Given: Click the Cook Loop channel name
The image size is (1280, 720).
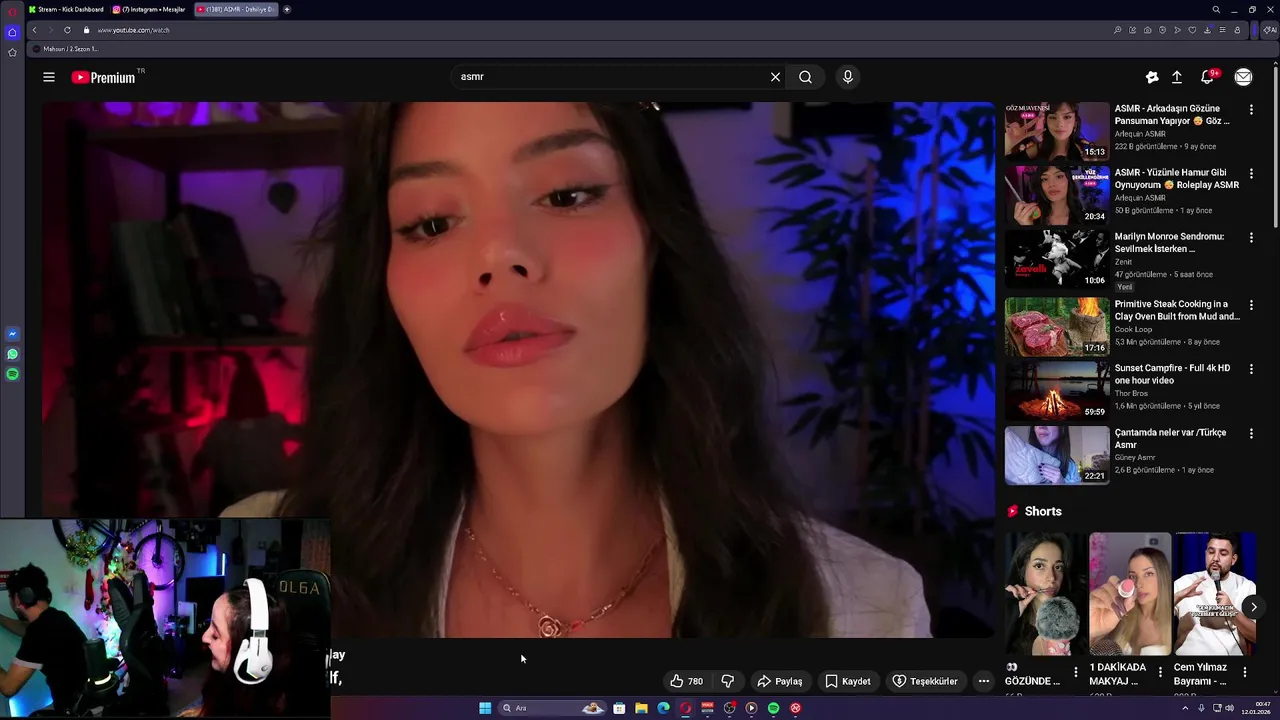Looking at the screenshot, I should click(x=1133, y=329).
